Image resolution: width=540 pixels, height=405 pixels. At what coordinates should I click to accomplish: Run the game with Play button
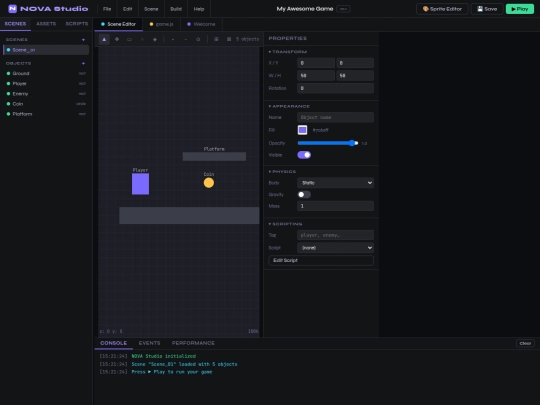(520, 9)
